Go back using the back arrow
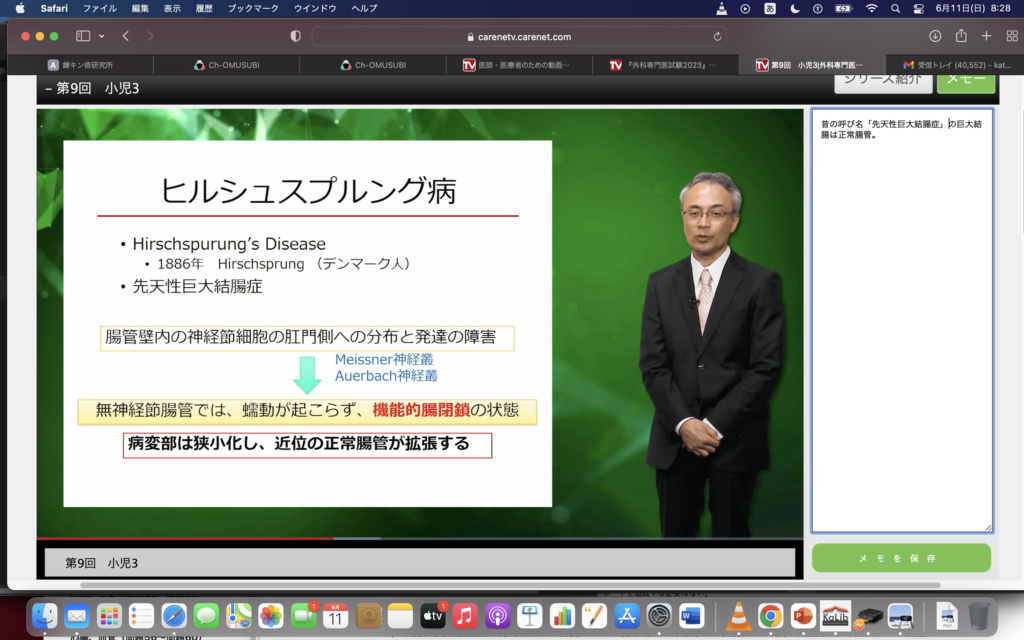Image resolution: width=1024 pixels, height=640 pixels. coord(126,36)
